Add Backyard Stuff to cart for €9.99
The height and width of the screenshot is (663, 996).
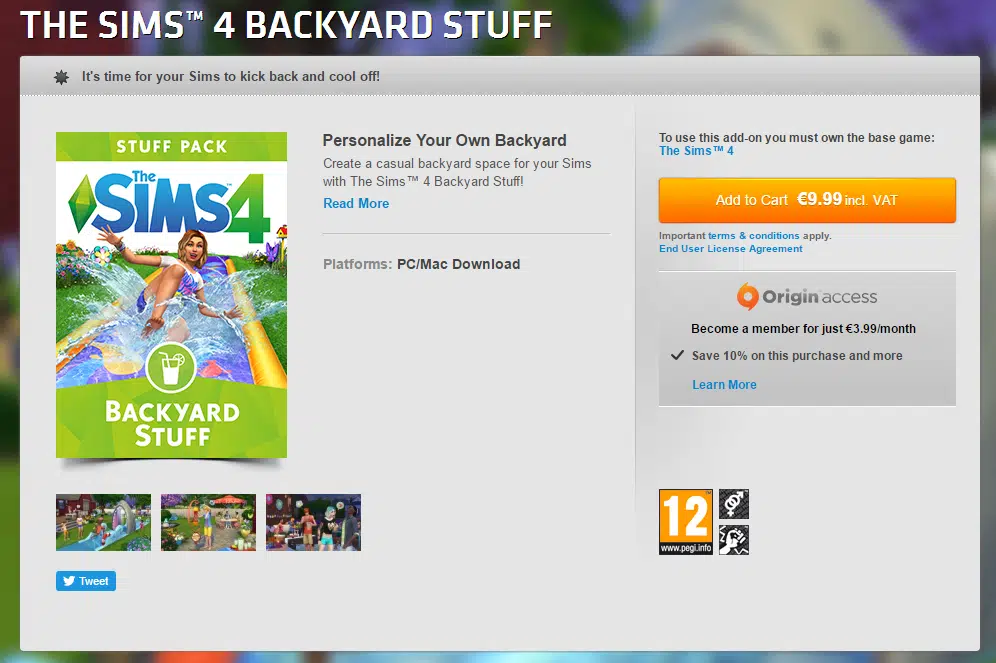point(807,200)
